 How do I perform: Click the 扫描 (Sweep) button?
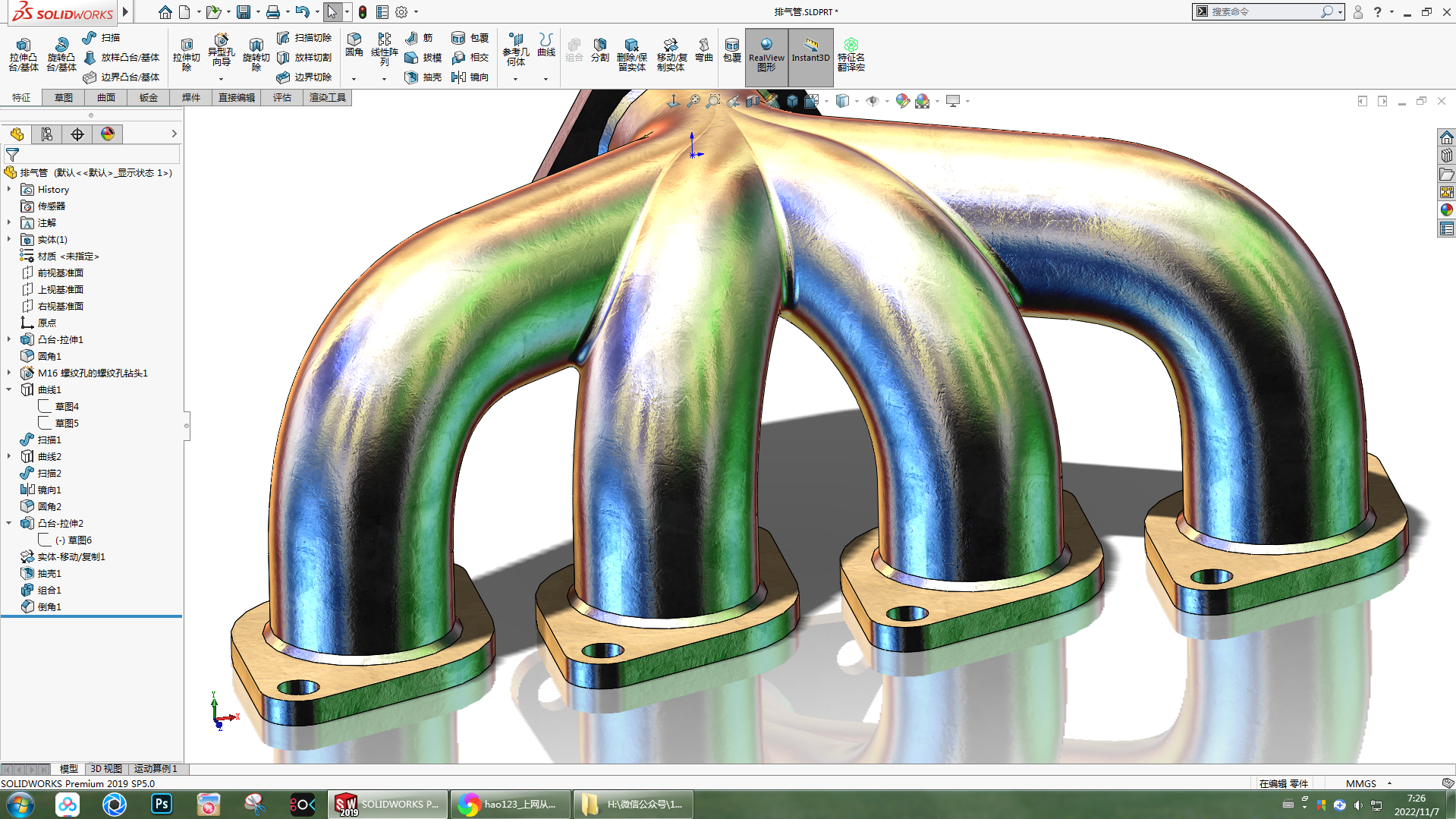pyautogui.click(x=101, y=38)
